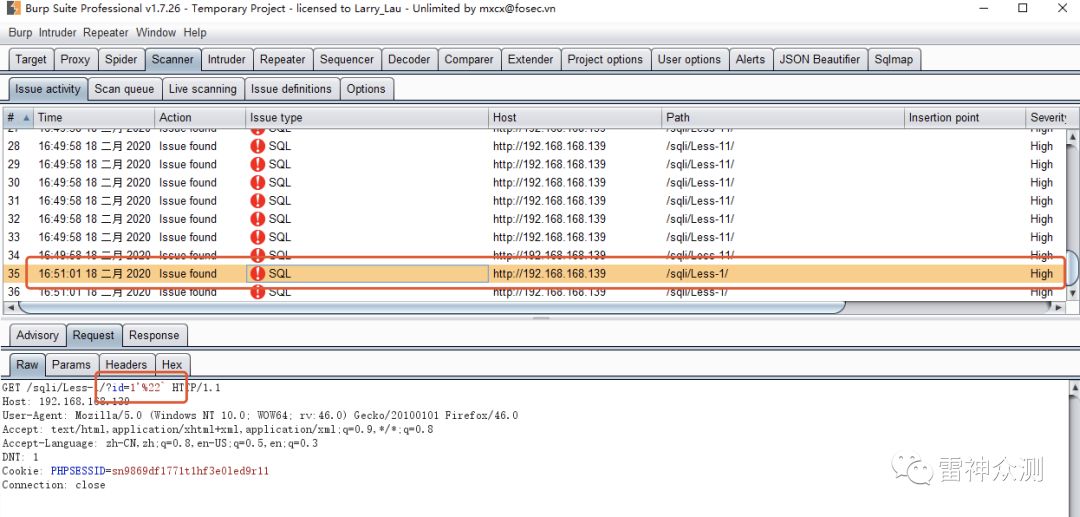Click the User-Agent line in raw request
Image resolution: width=1080 pixels, height=517 pixels.
click(260, 415)
